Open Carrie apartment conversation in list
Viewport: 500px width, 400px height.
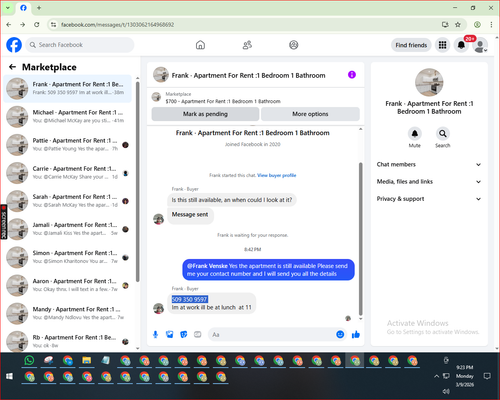click(x=68, y=173)
